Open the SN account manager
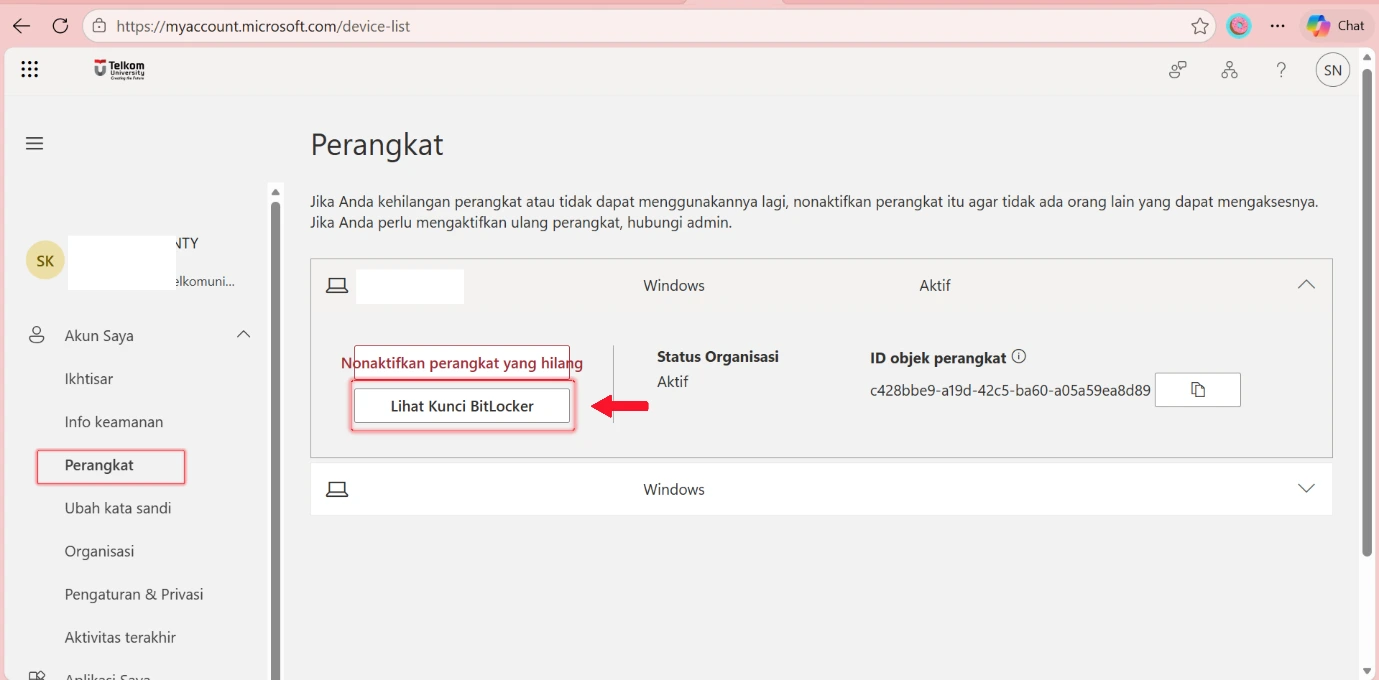 click(1332, 70)
